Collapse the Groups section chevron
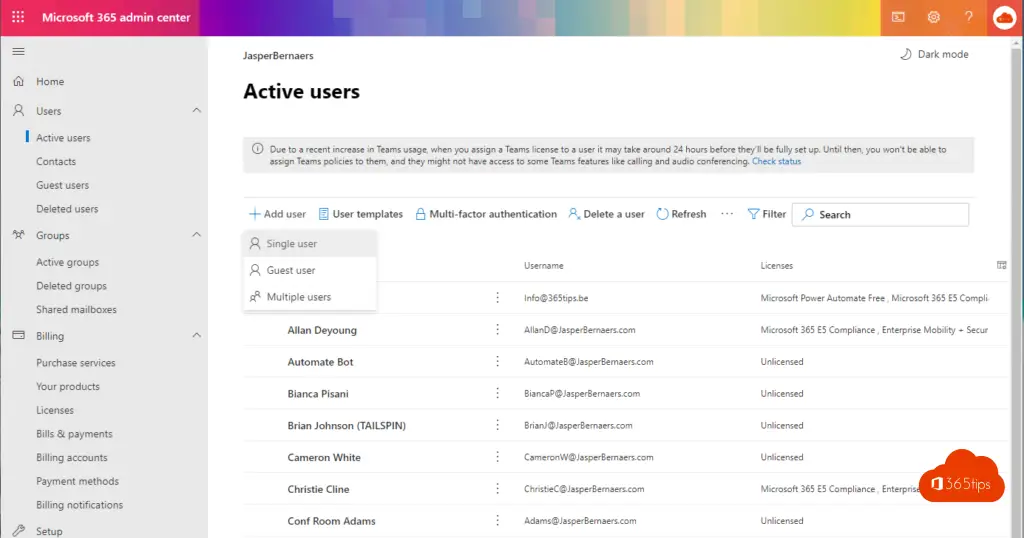The width and height of the screenshot is (1024, 538). click(x=197, y=234)
